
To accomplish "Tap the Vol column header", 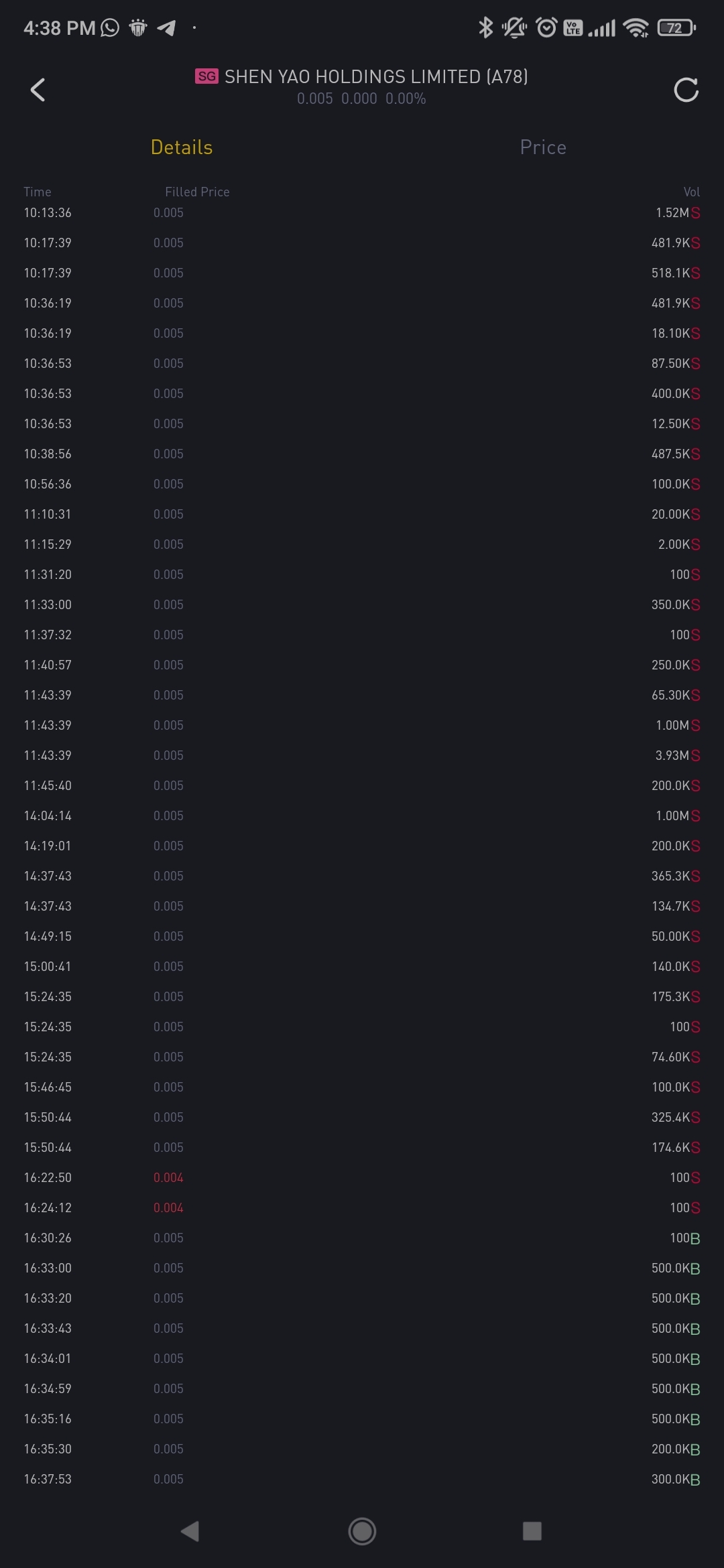I will (x=691, y=192).
